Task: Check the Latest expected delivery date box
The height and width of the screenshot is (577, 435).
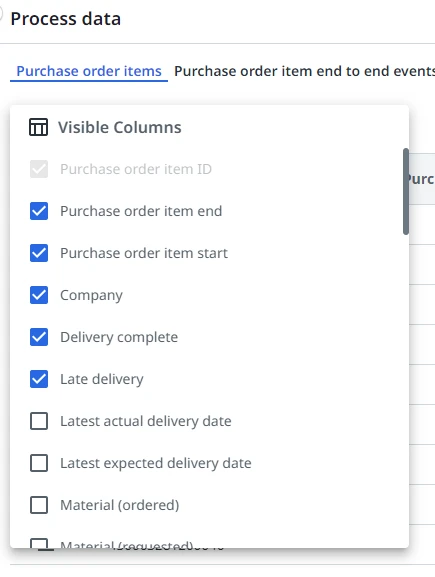Action: 39,463
